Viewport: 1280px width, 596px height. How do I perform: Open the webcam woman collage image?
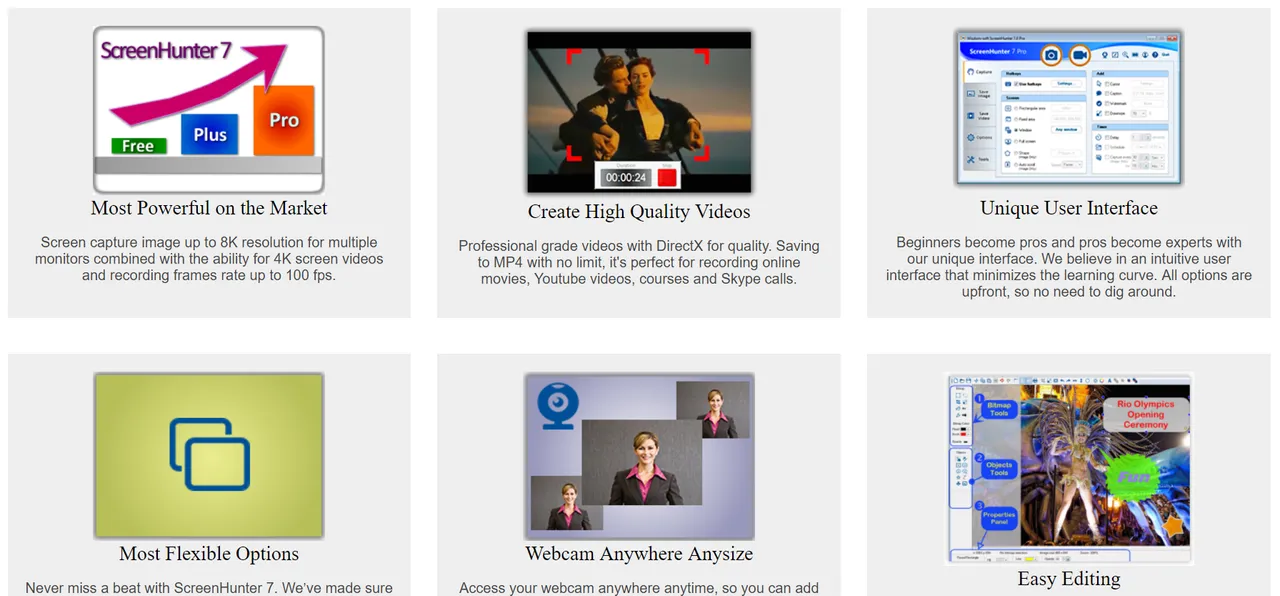tap(639, 456)
